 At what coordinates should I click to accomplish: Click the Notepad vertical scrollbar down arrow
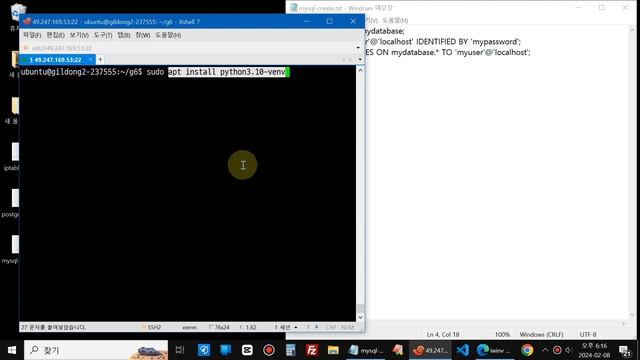(633, 315)
